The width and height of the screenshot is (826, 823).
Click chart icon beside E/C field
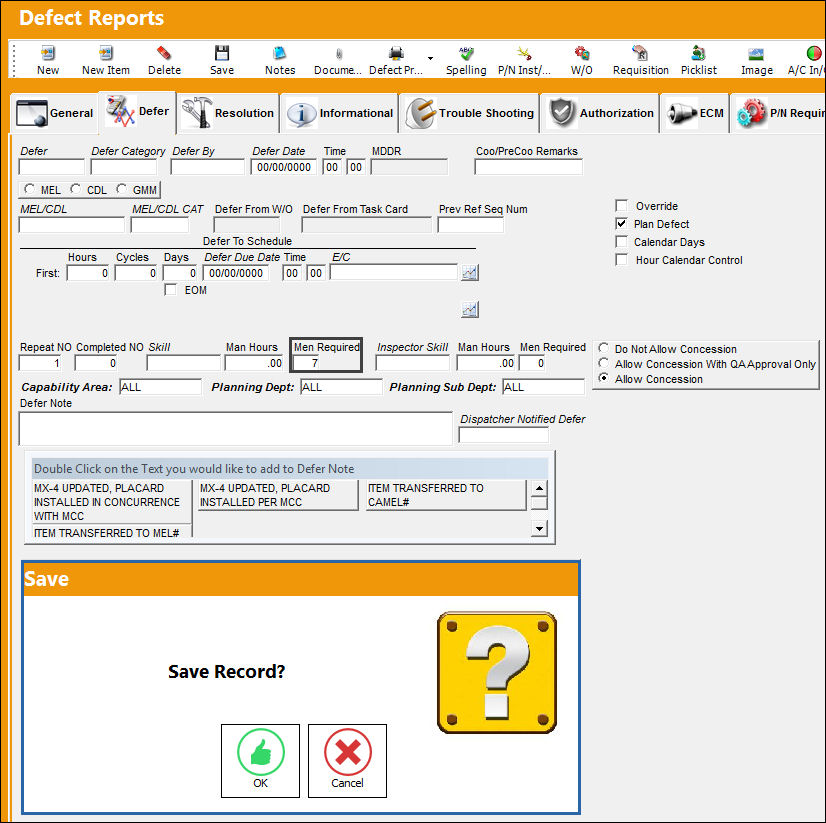[x=470, y=273]
